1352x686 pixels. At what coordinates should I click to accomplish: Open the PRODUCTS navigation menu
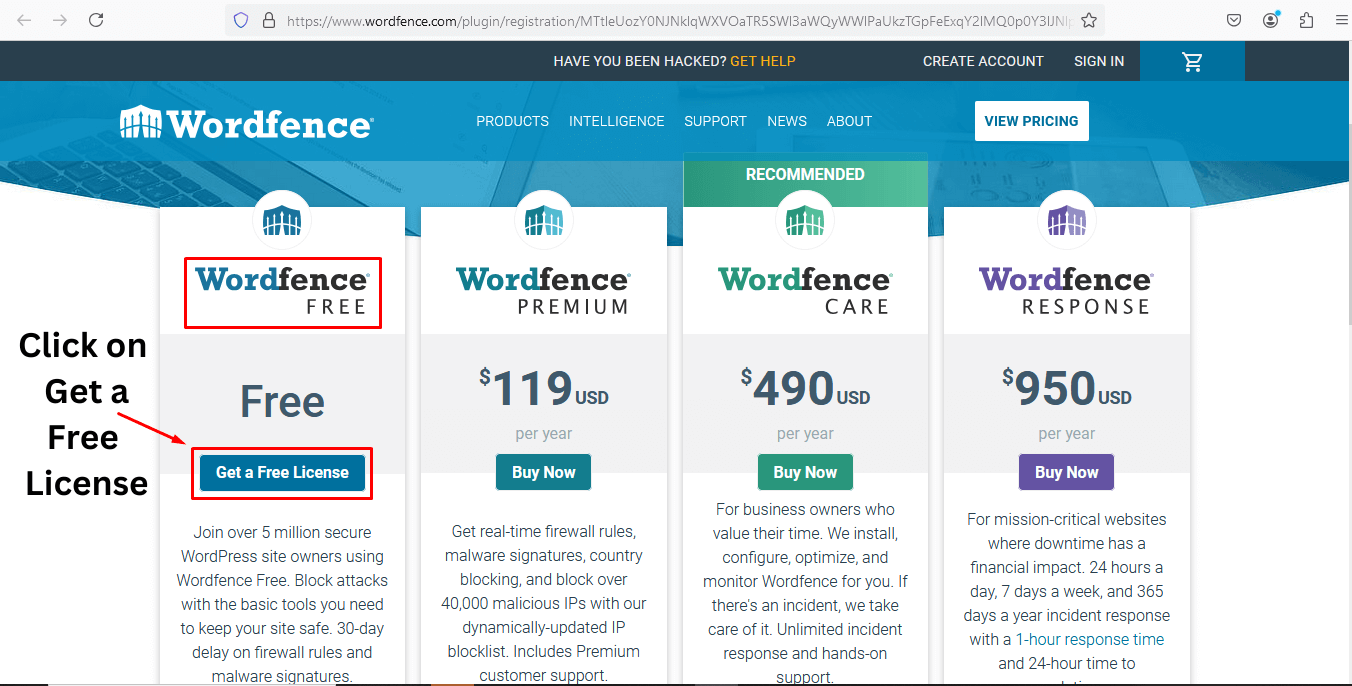[512, 121]
